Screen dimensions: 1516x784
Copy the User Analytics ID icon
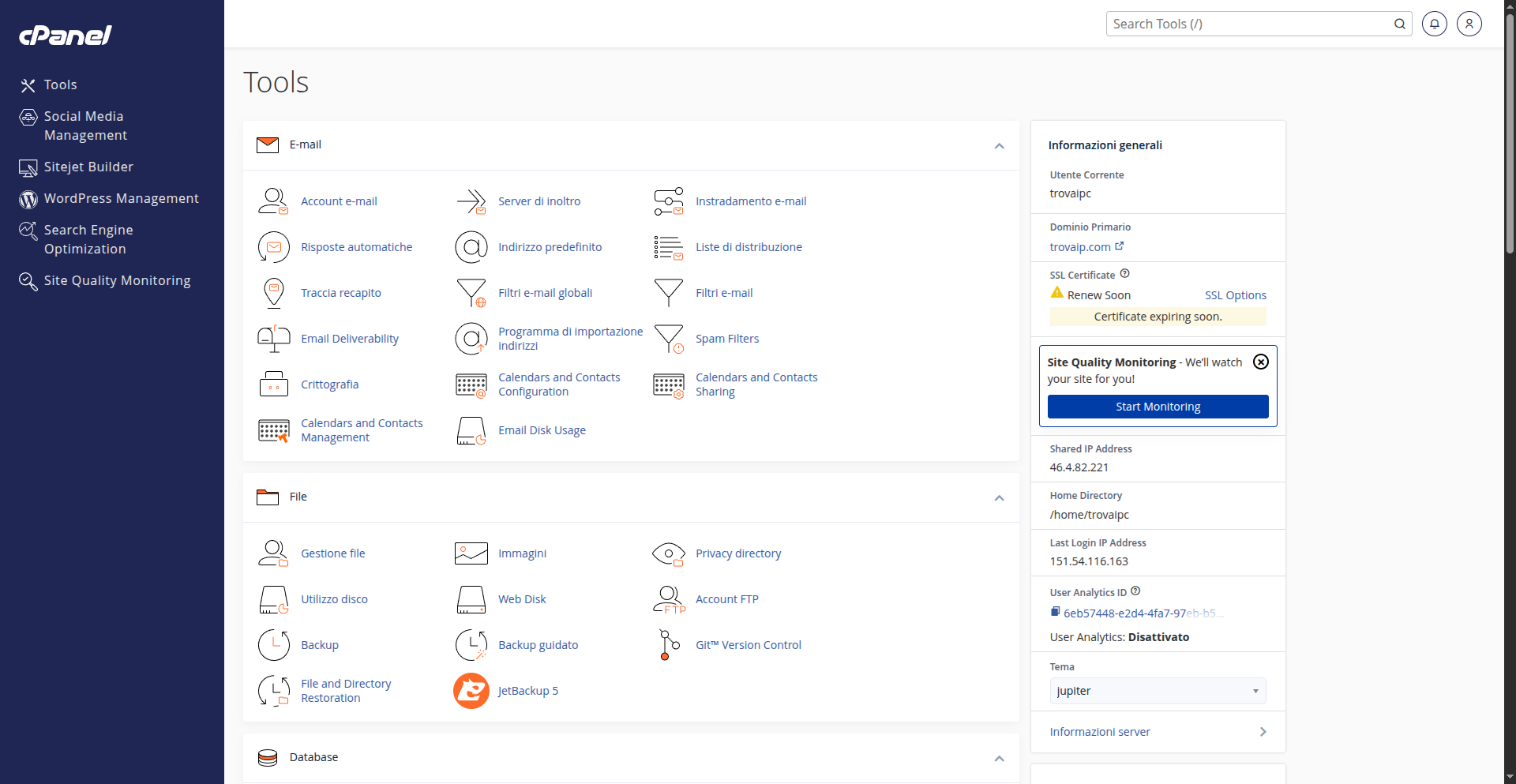[1055, 612]
